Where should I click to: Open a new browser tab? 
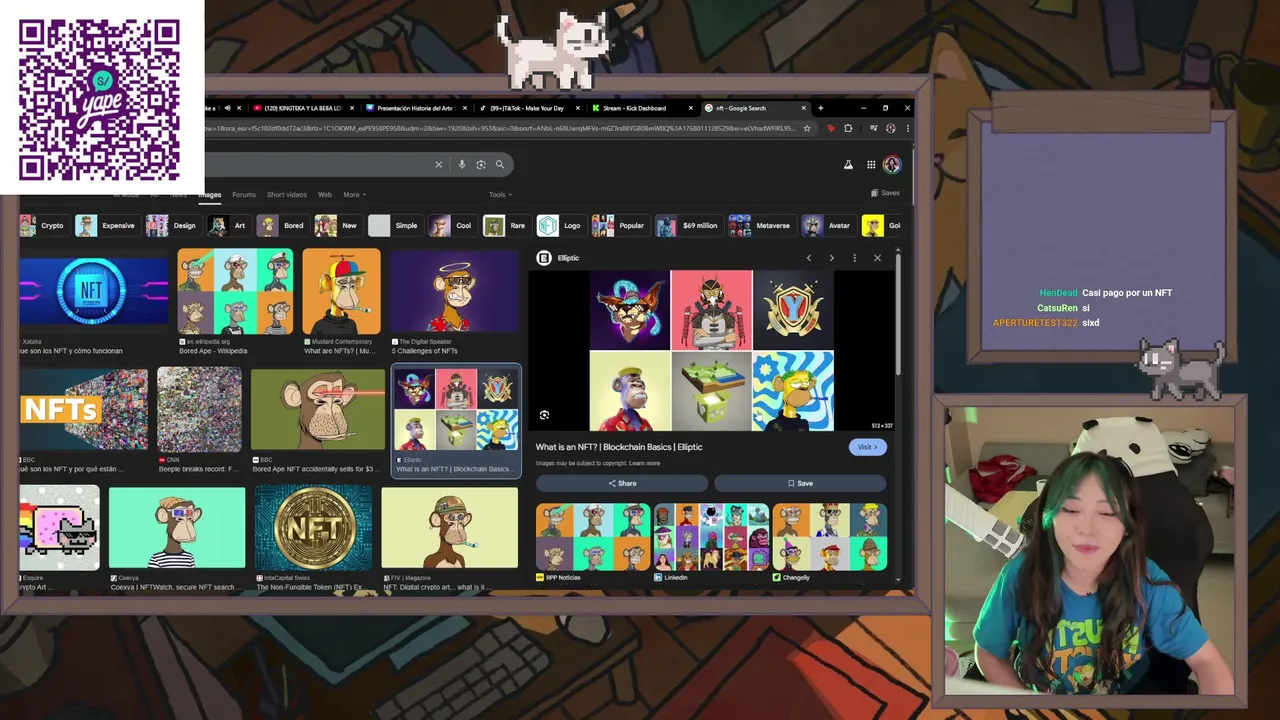pyautogui.click(x=820, y=108)
